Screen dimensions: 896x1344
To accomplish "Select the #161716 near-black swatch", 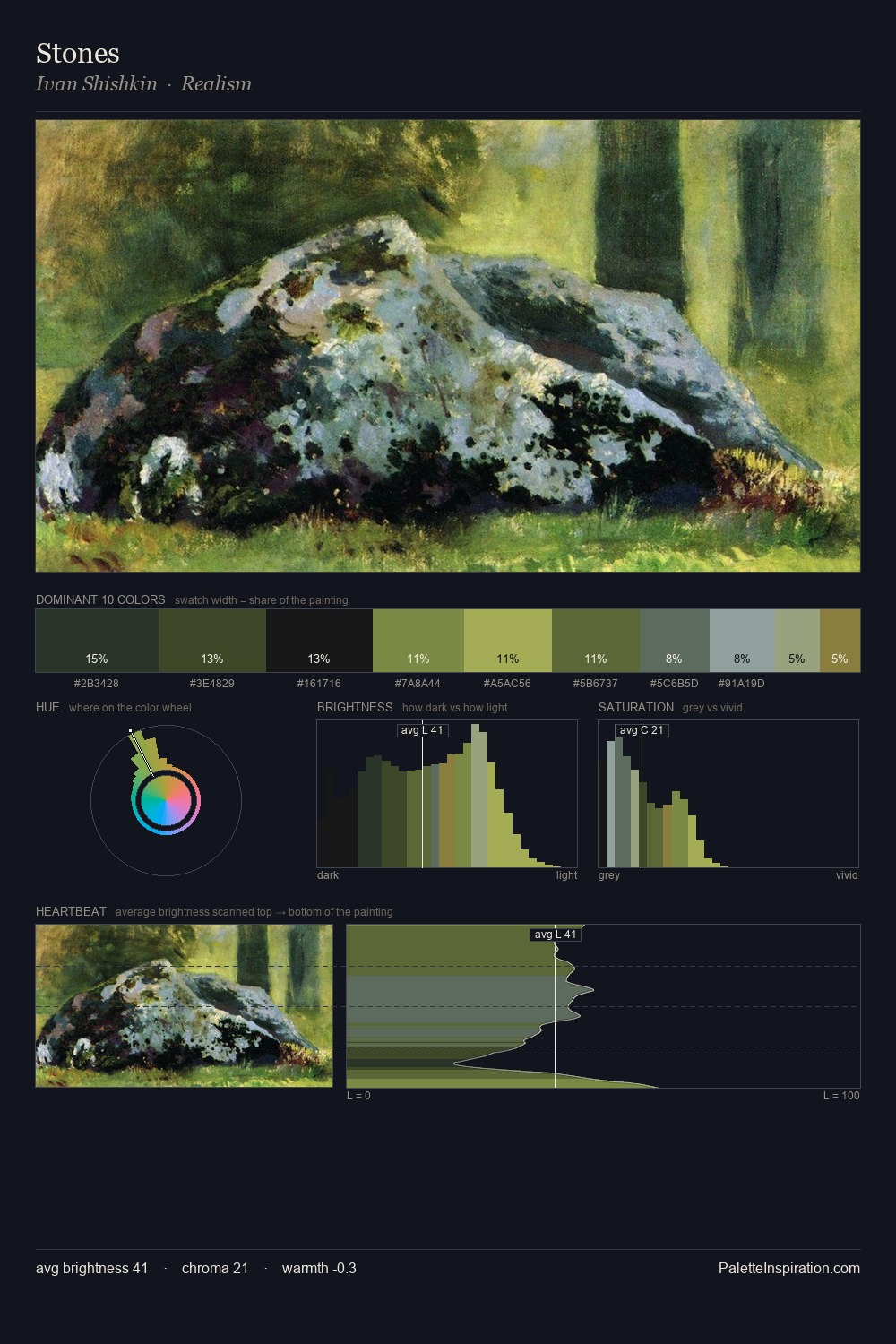I will point(319,641).
